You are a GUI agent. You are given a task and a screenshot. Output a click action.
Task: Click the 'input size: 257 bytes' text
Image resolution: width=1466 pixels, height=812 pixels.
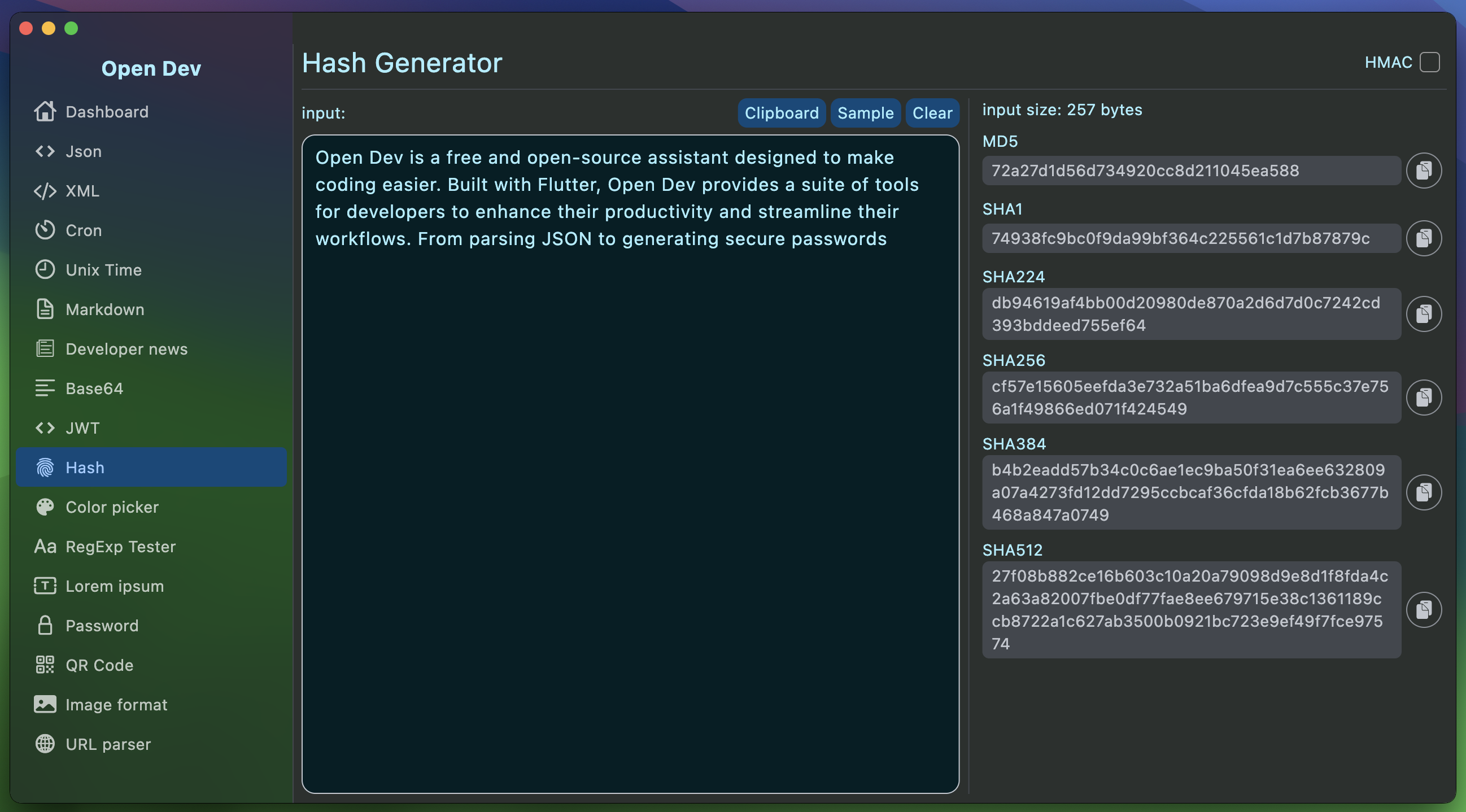coord(1062,109)
